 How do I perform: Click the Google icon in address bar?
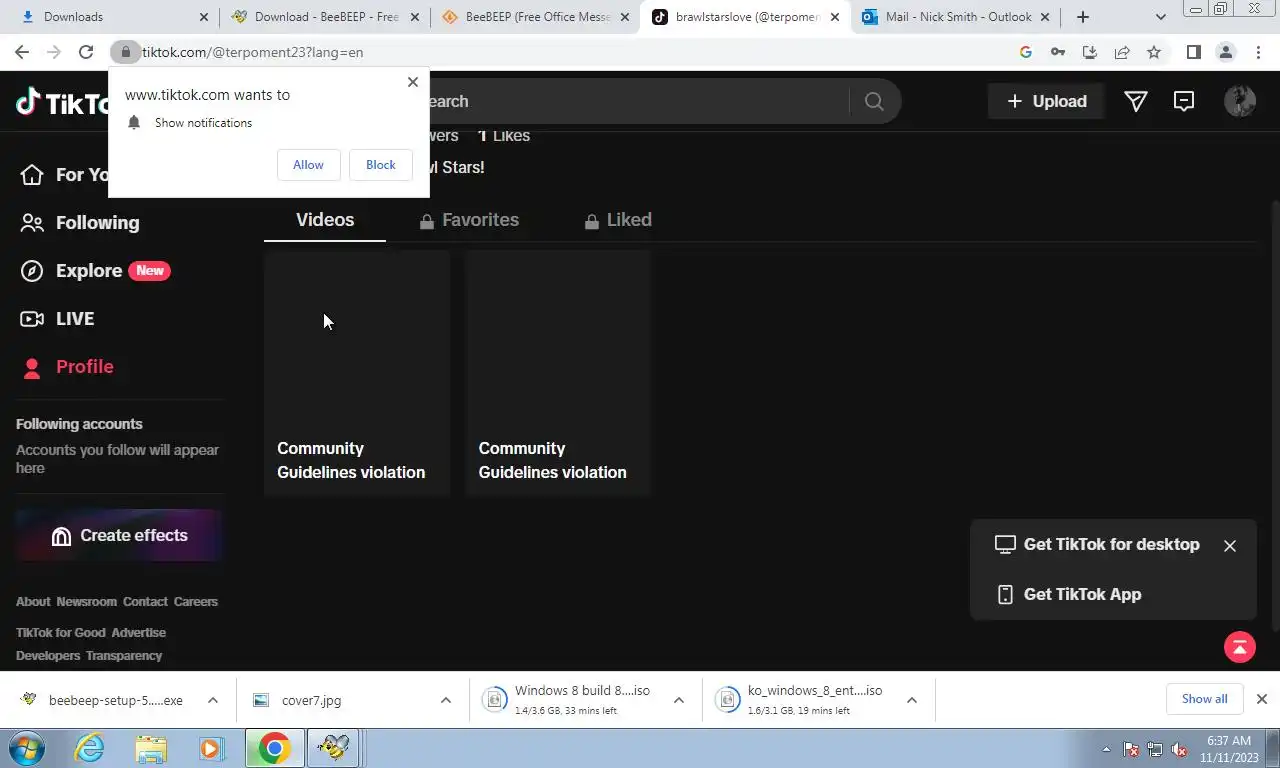(1026, 52)
